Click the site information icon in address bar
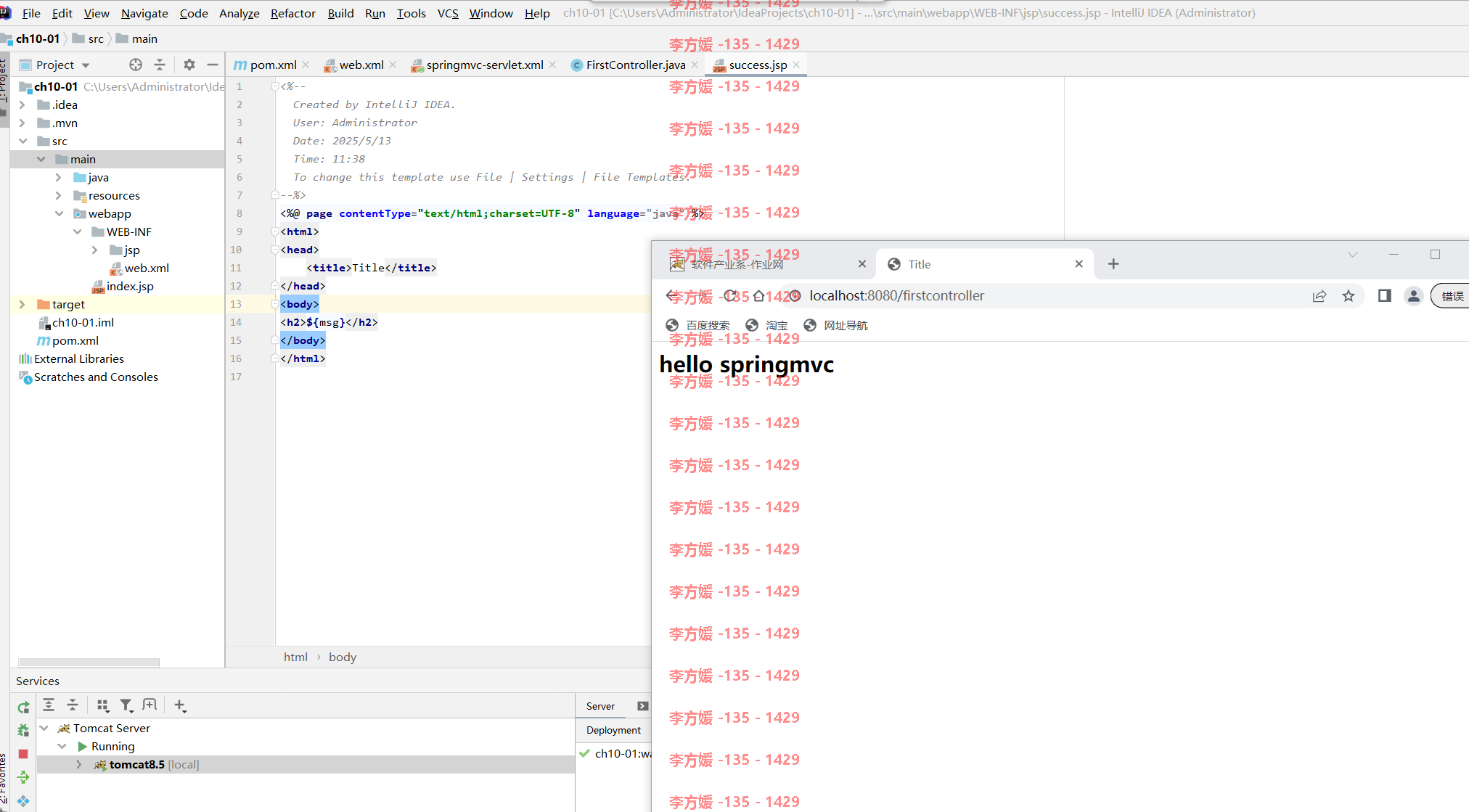The height and width of the screenshot is (812, 1469). (795, 295)
